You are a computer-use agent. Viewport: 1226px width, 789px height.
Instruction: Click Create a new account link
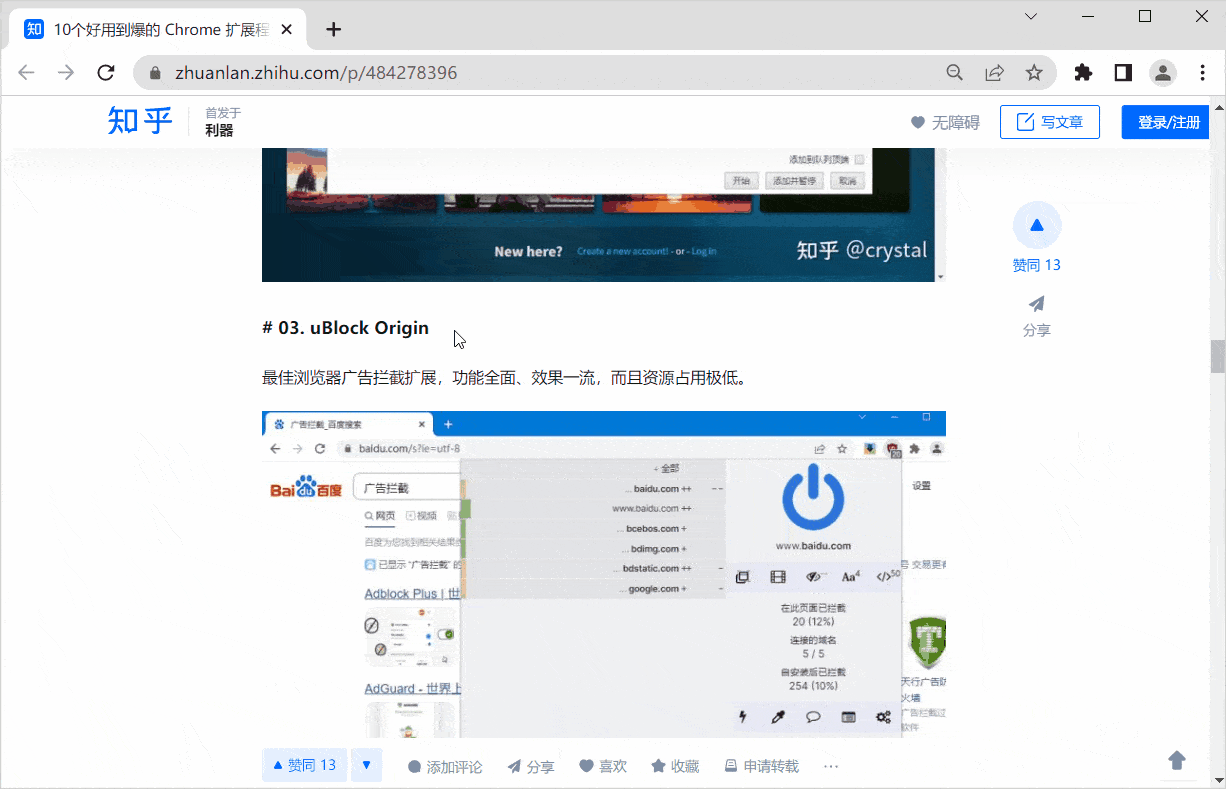tap(622, 251)
